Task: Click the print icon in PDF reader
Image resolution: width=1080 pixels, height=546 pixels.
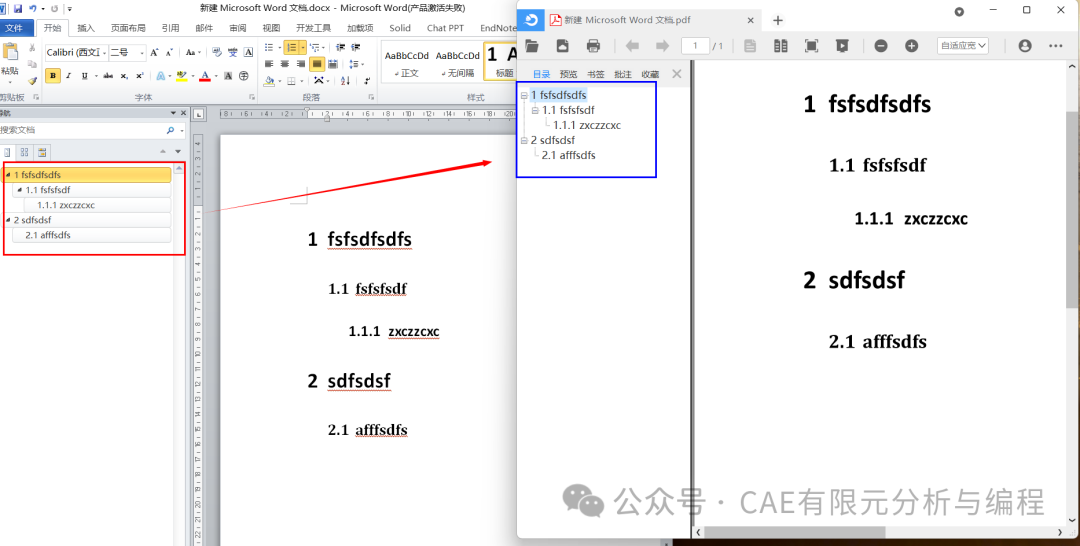Action: 593,46
